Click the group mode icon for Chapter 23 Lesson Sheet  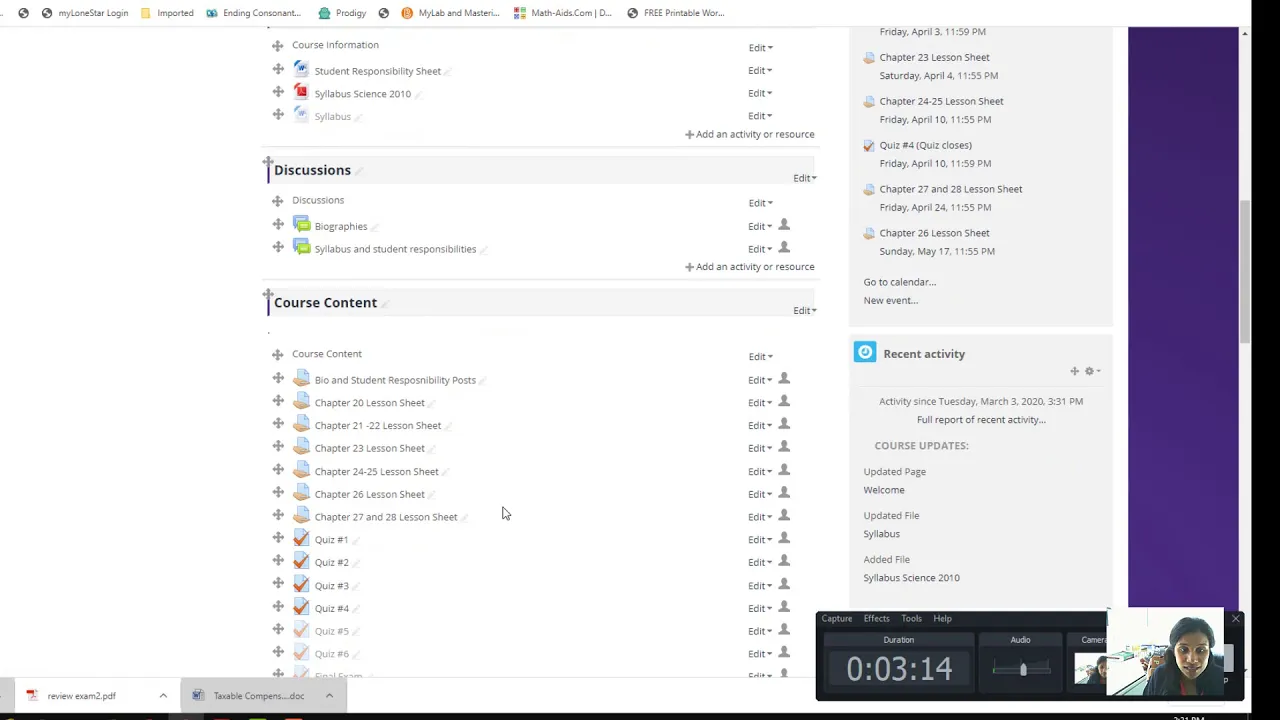(x=784, y=447)
